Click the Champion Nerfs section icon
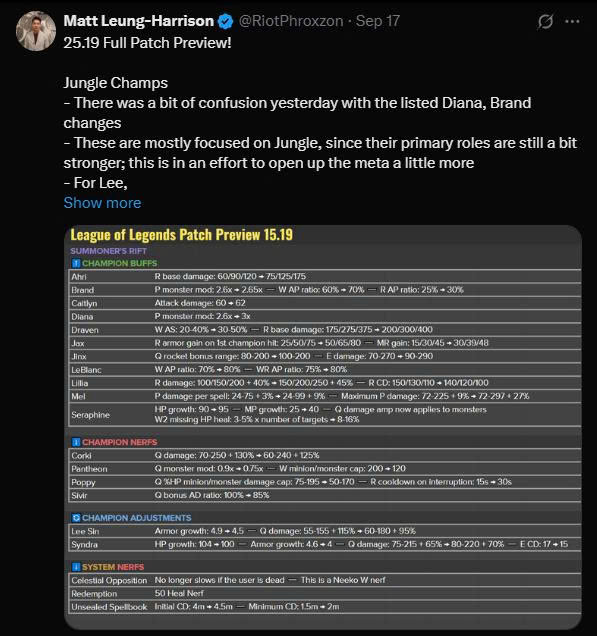 pos(76,442)
